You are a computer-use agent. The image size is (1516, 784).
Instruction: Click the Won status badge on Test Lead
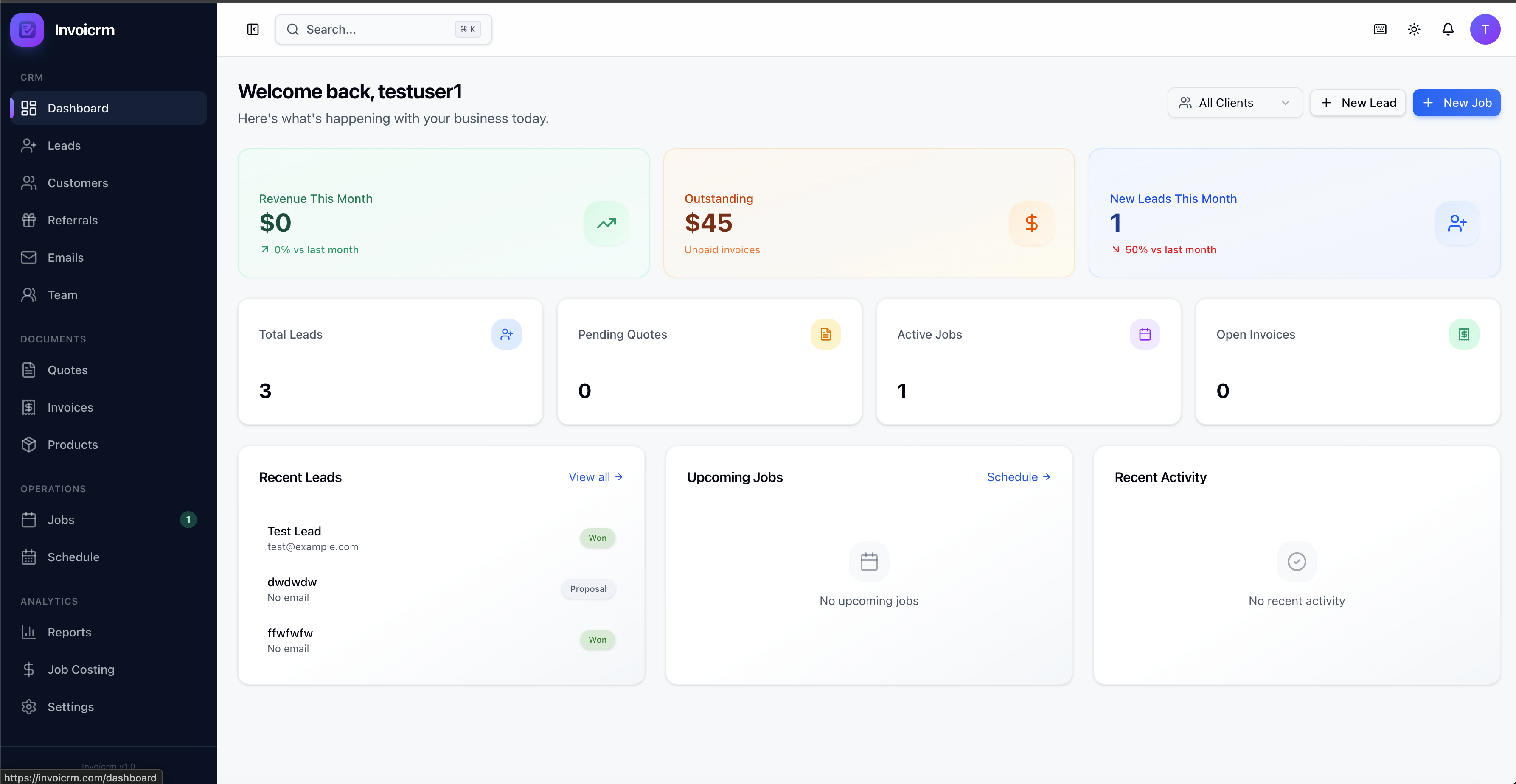click(x=597, y=538)
